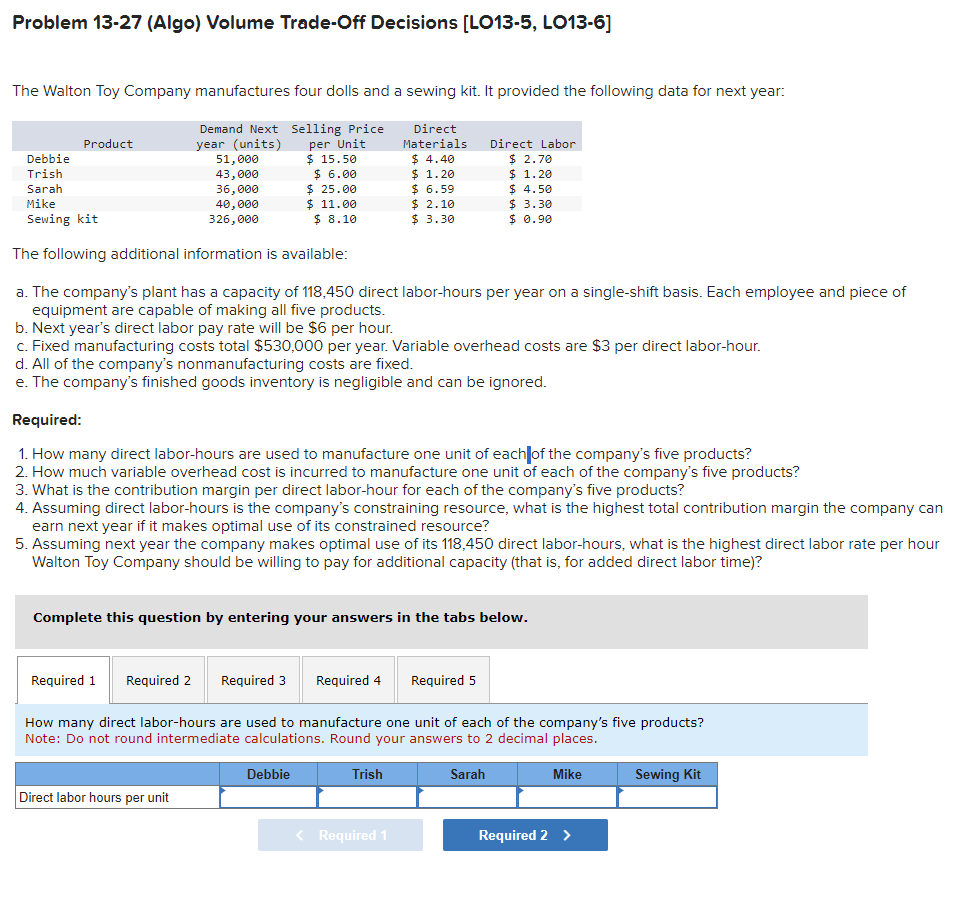Click the Debbie column header
The height and width of the screenshot is (907, 967).
pyautogui.click(x=268, y=774)
